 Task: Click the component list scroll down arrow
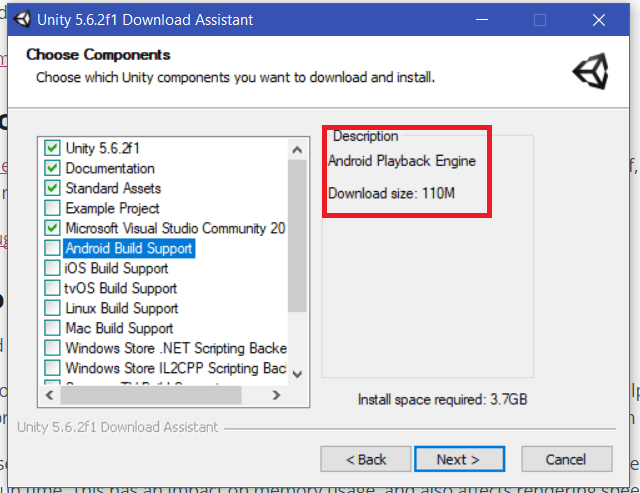[x=297, y=374]
